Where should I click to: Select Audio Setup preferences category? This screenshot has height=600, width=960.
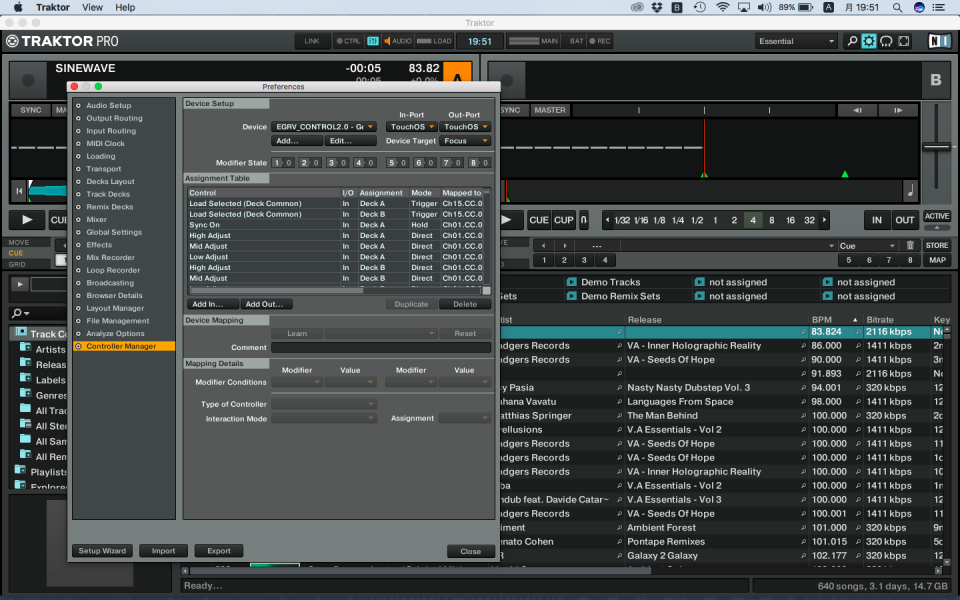coord(108,105)
